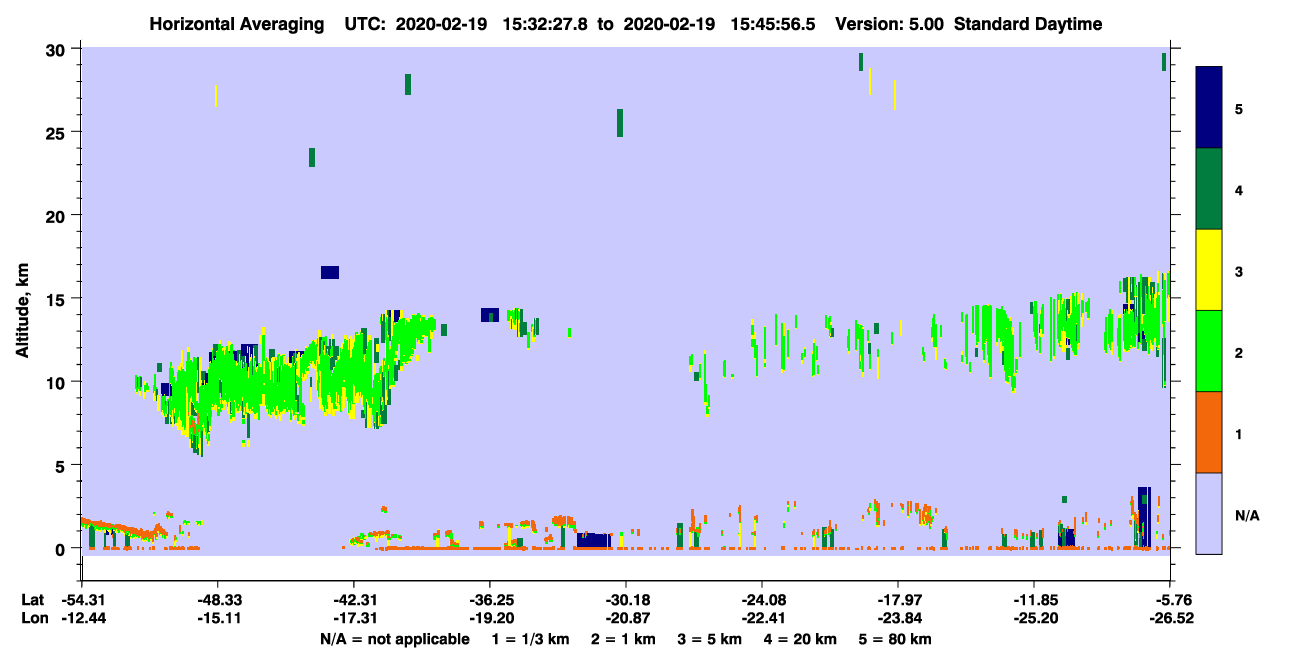This screenshot has width=1300, height=667.
Task: Click the color bar label '2'
Action: [1239, 353]
